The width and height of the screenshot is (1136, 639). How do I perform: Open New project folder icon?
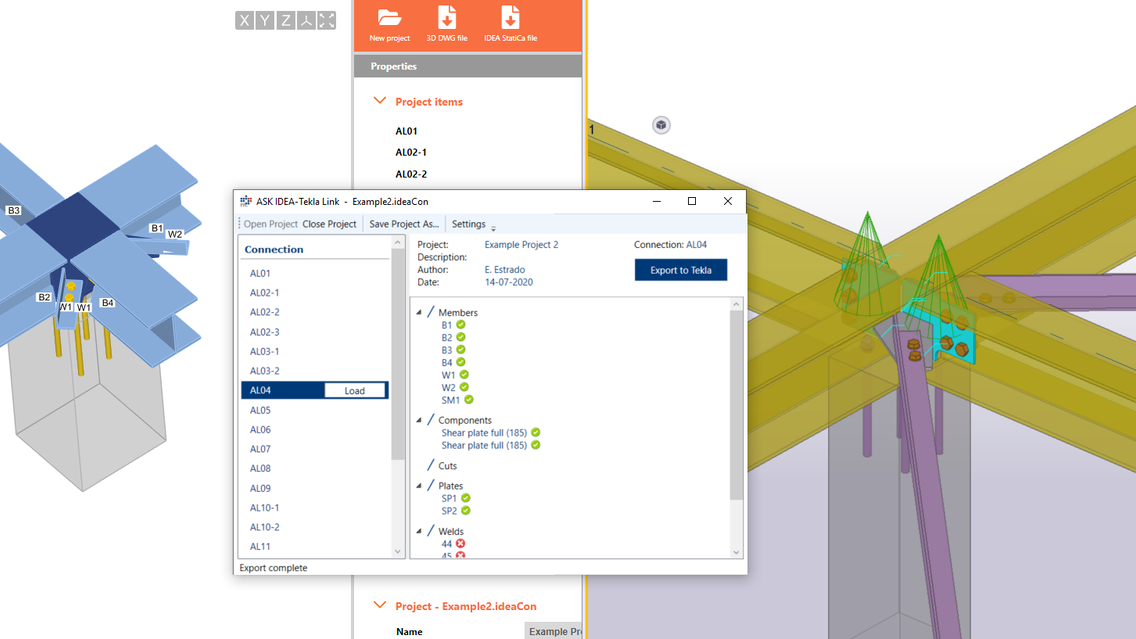pyautogui.click(x=389, y=24)
